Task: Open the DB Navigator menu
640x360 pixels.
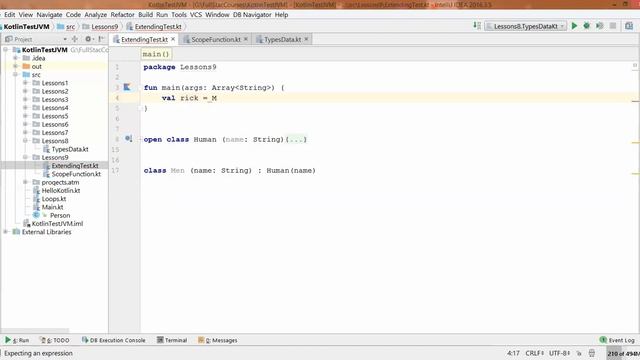Action: (x=252, y=15)
